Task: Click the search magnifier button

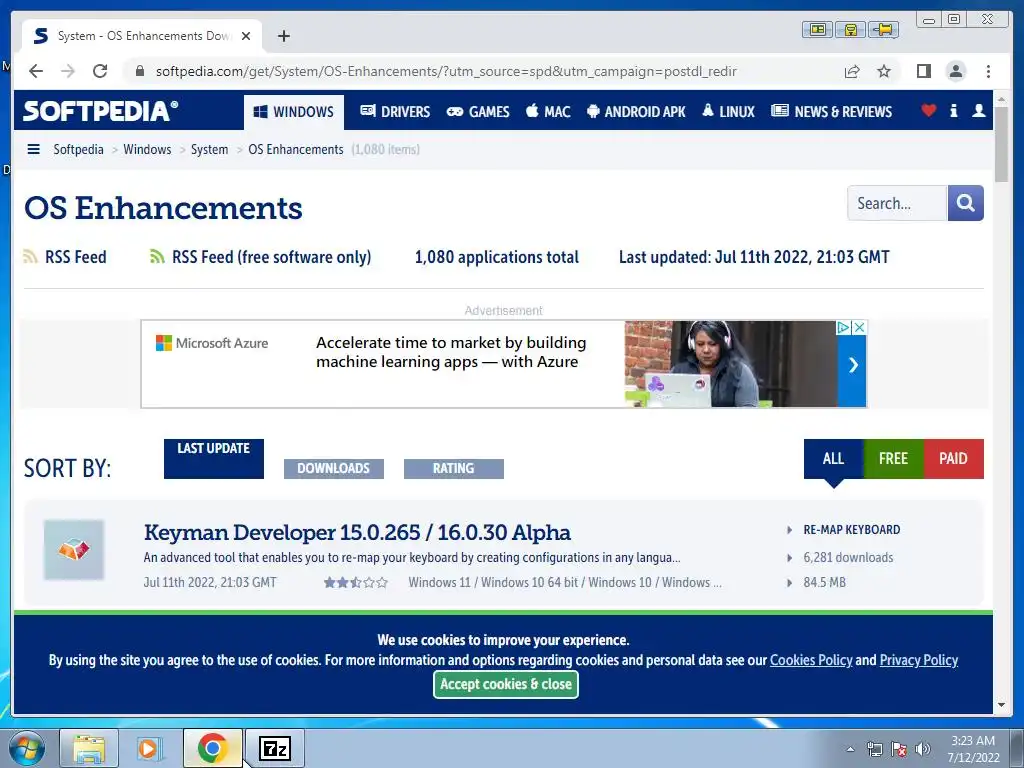Action: (965, 203)
